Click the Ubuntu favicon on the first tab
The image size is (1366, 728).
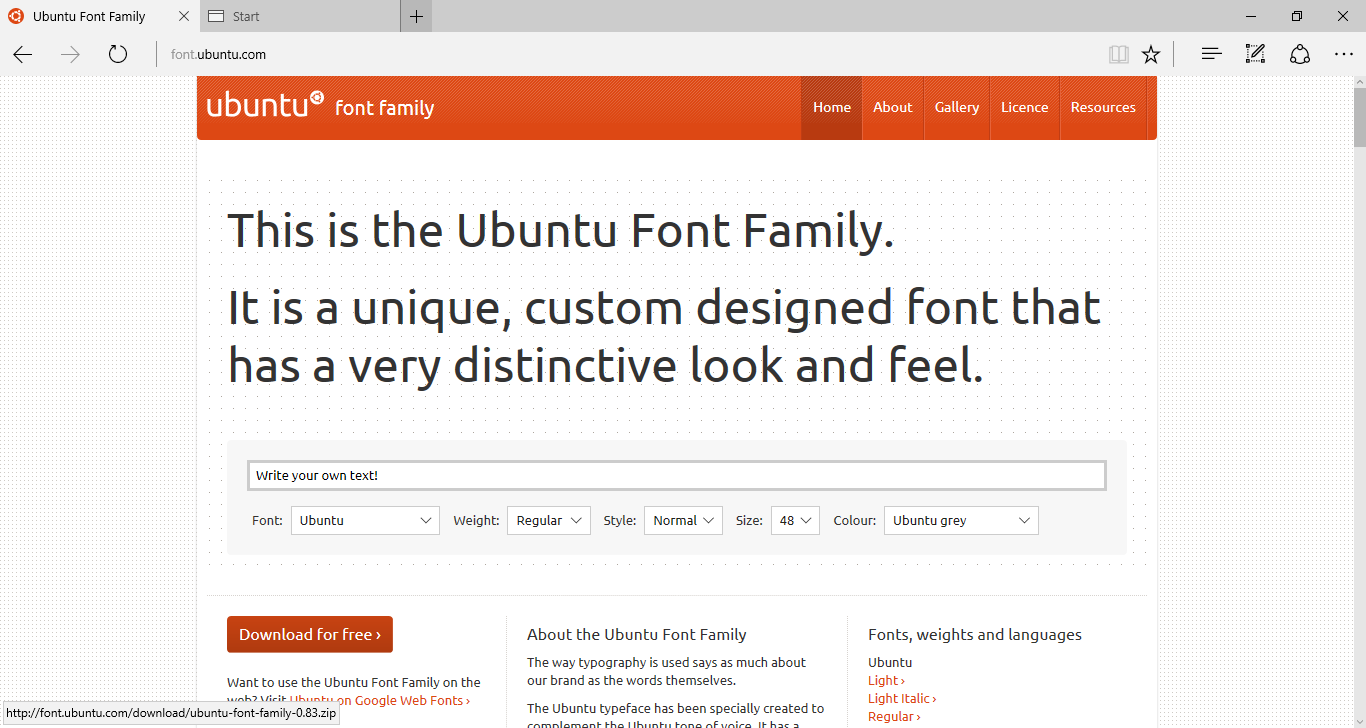click(16, 16)
